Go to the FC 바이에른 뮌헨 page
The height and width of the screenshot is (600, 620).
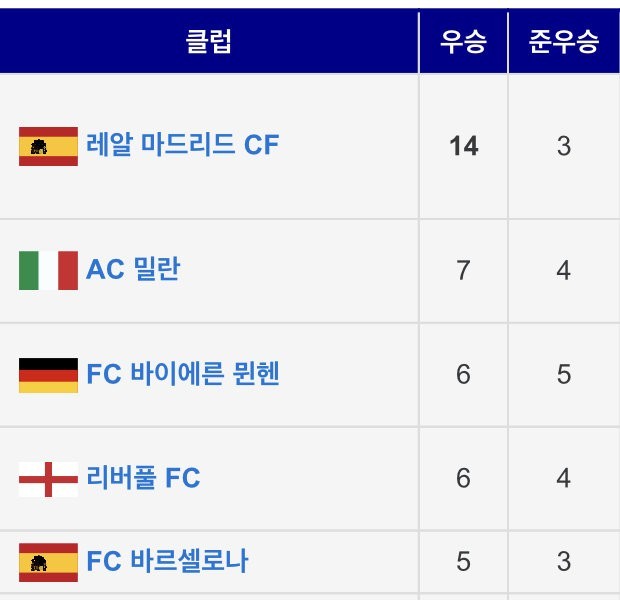[183, 374]
